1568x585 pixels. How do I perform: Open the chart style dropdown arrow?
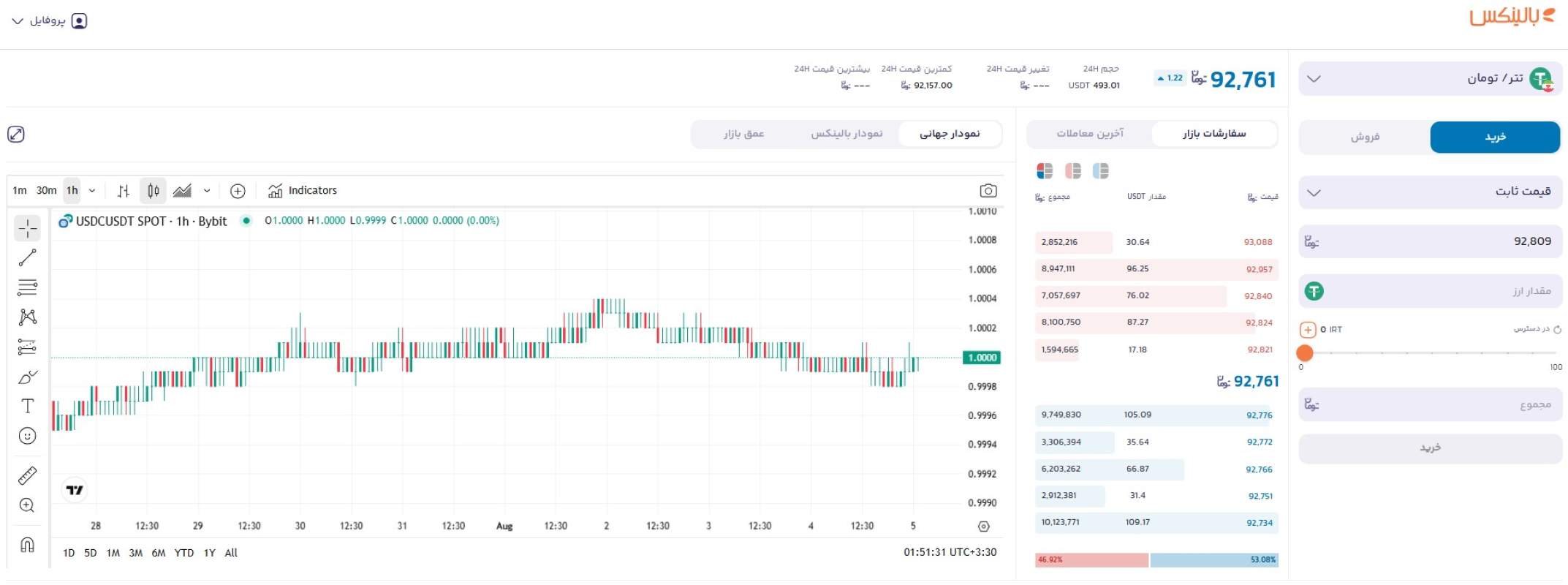207,191
